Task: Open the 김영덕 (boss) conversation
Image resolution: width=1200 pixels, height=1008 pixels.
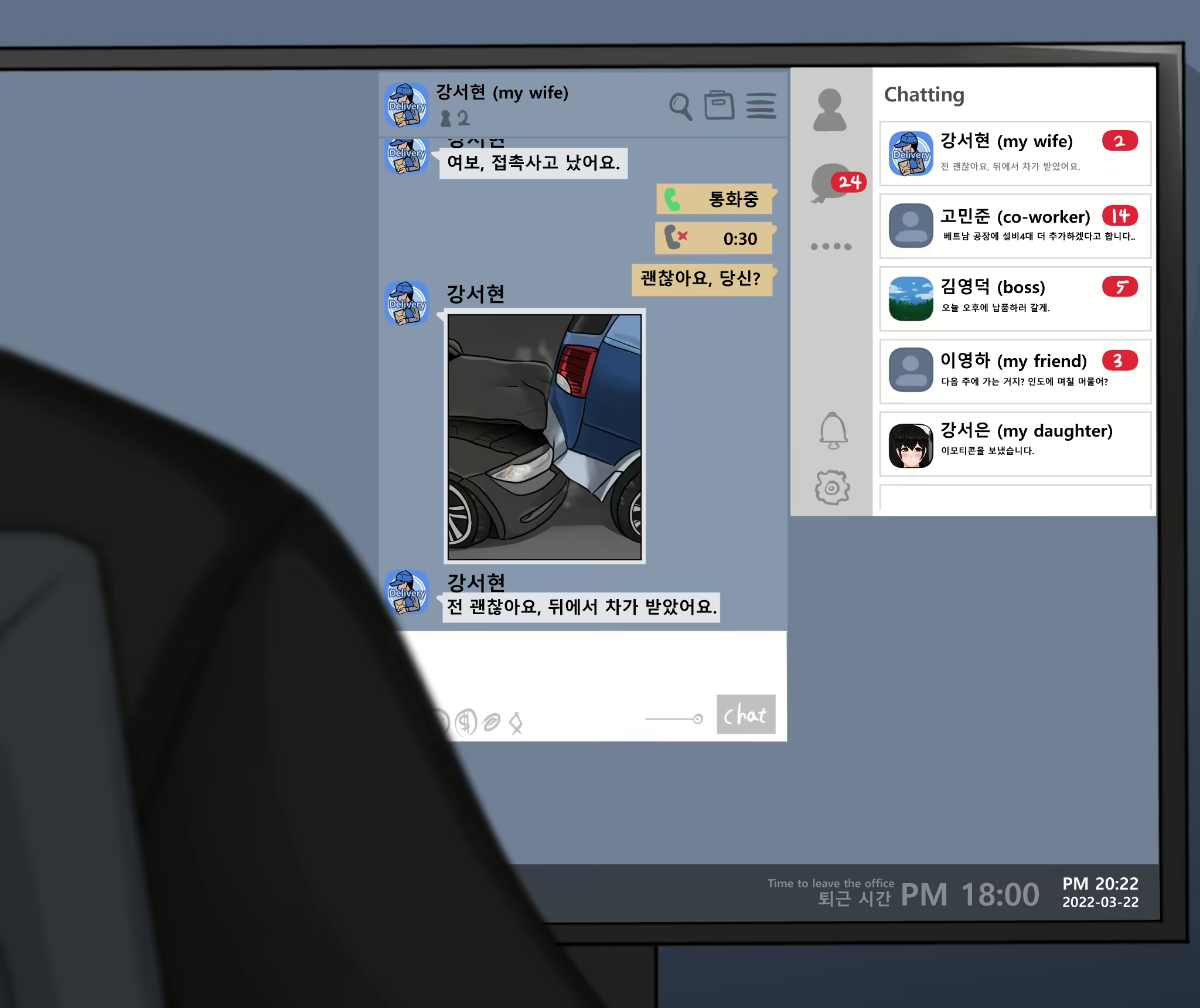Action: (1015, 298)
